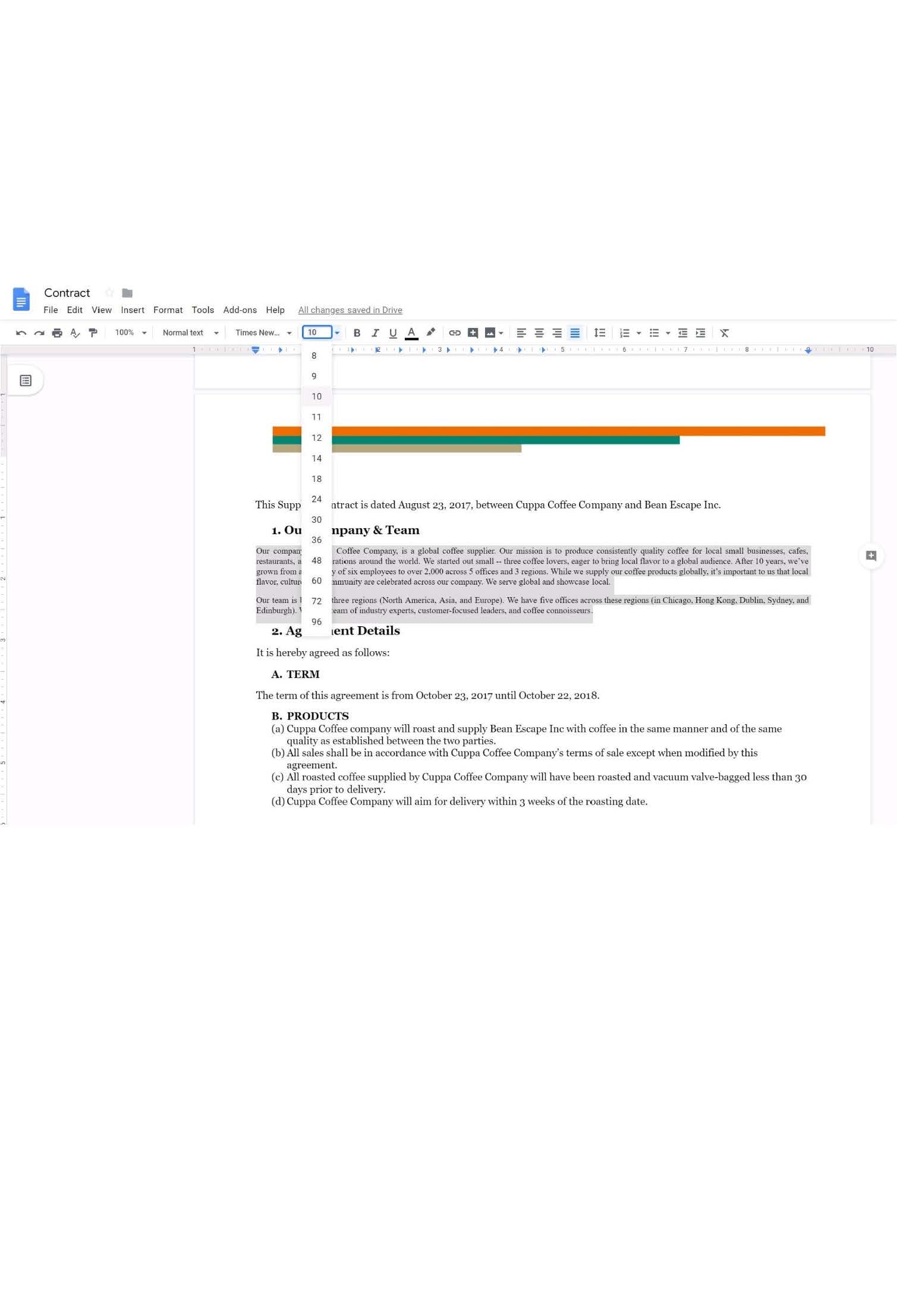
Task: Click the move-to-folder icon beside the title
Action: pyautogui.click(x=127, y=292)
